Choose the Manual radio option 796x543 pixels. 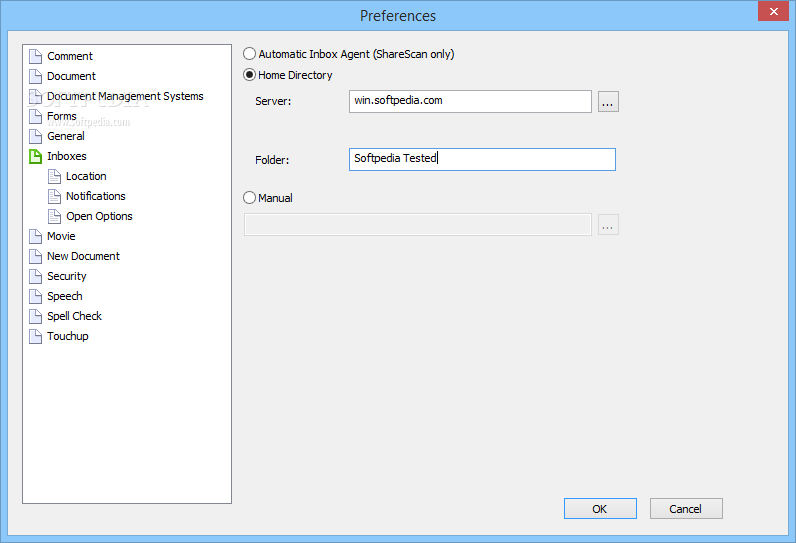click(x=250, y=198)
